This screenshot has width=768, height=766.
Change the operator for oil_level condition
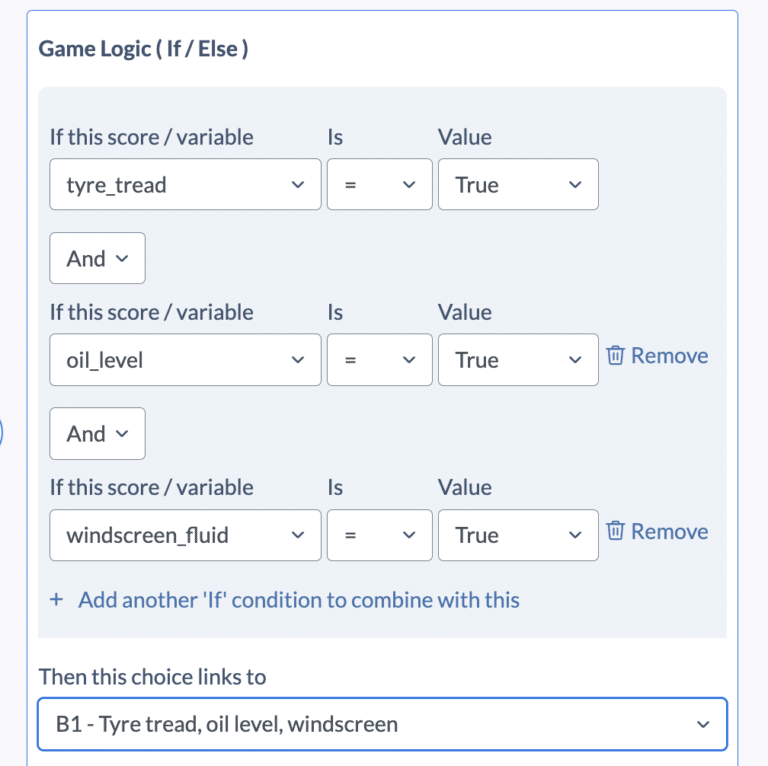pos(380,359)
